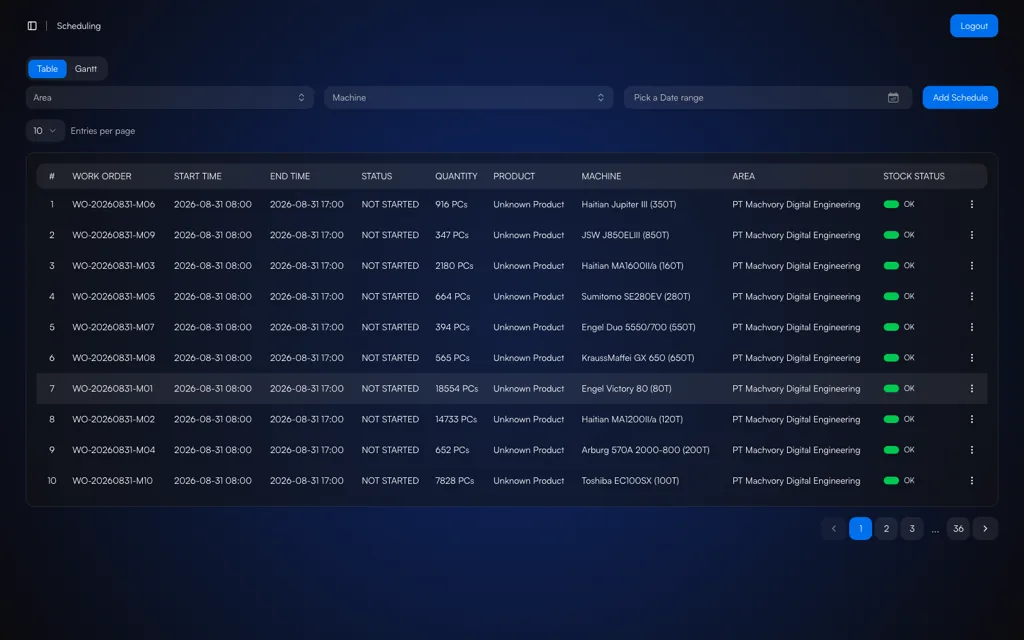Go to previous page with left chevron
This screenshot has height=640, width=1024.
click(833, 528)
